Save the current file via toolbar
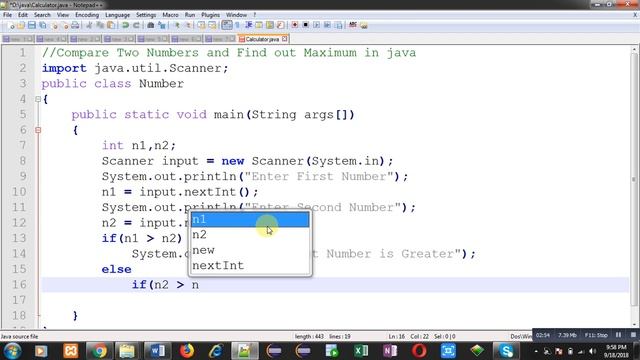Screen dimensions: 640x360 coord(31,25)
